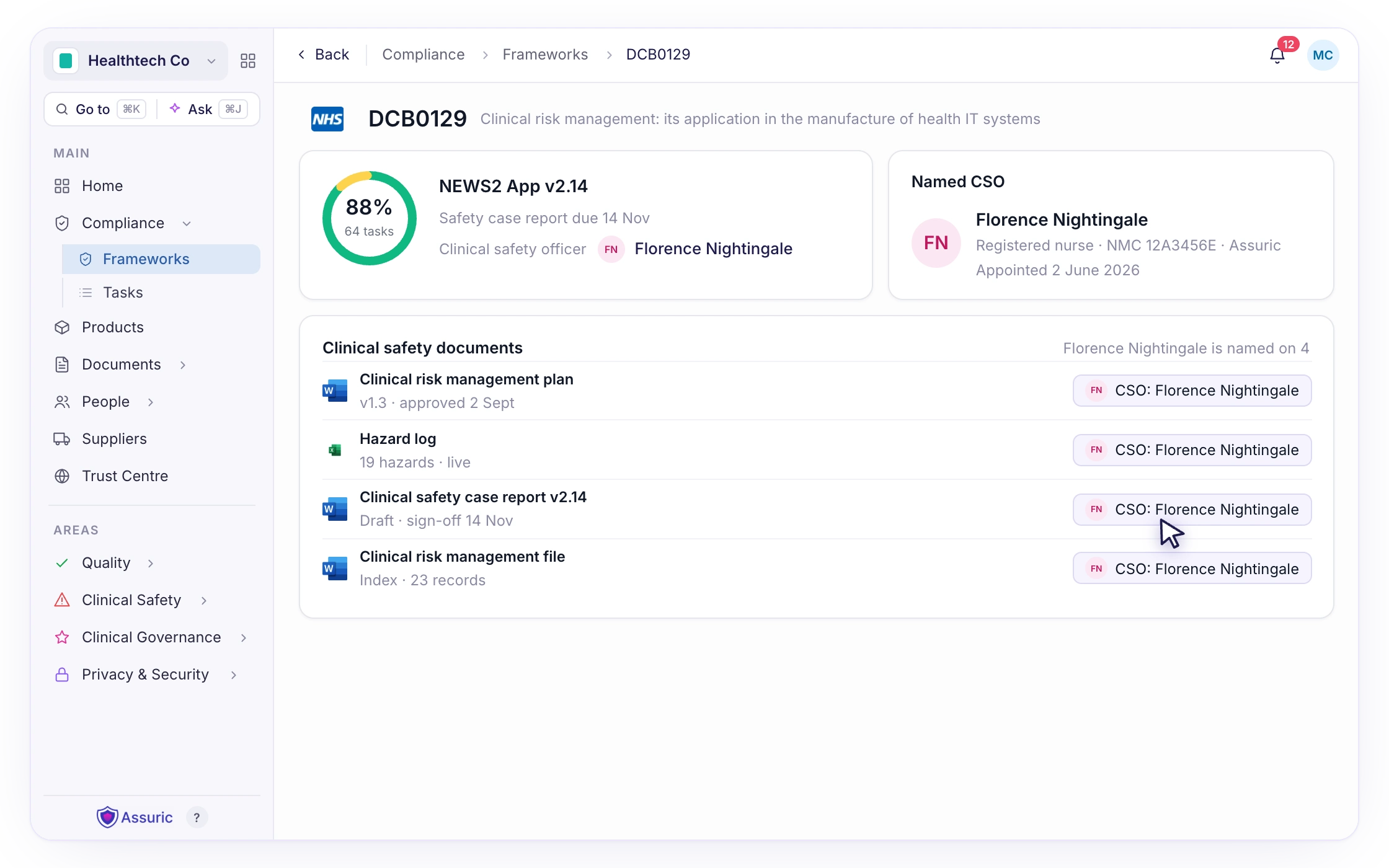
Task: Open Clinical safety case report v2.14
Action: coord(473,497)
